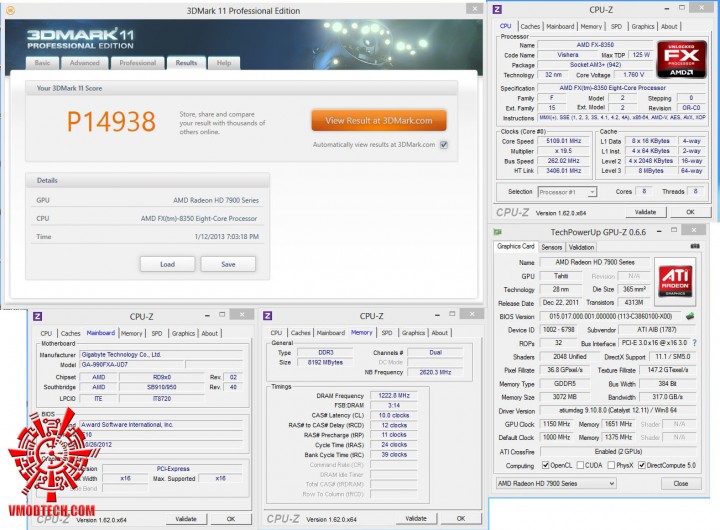The image size is (720, 530).
Task: Click the Core Speed 5109.01 MHz value
Action: pyautogui.click(x=563, y=141)
